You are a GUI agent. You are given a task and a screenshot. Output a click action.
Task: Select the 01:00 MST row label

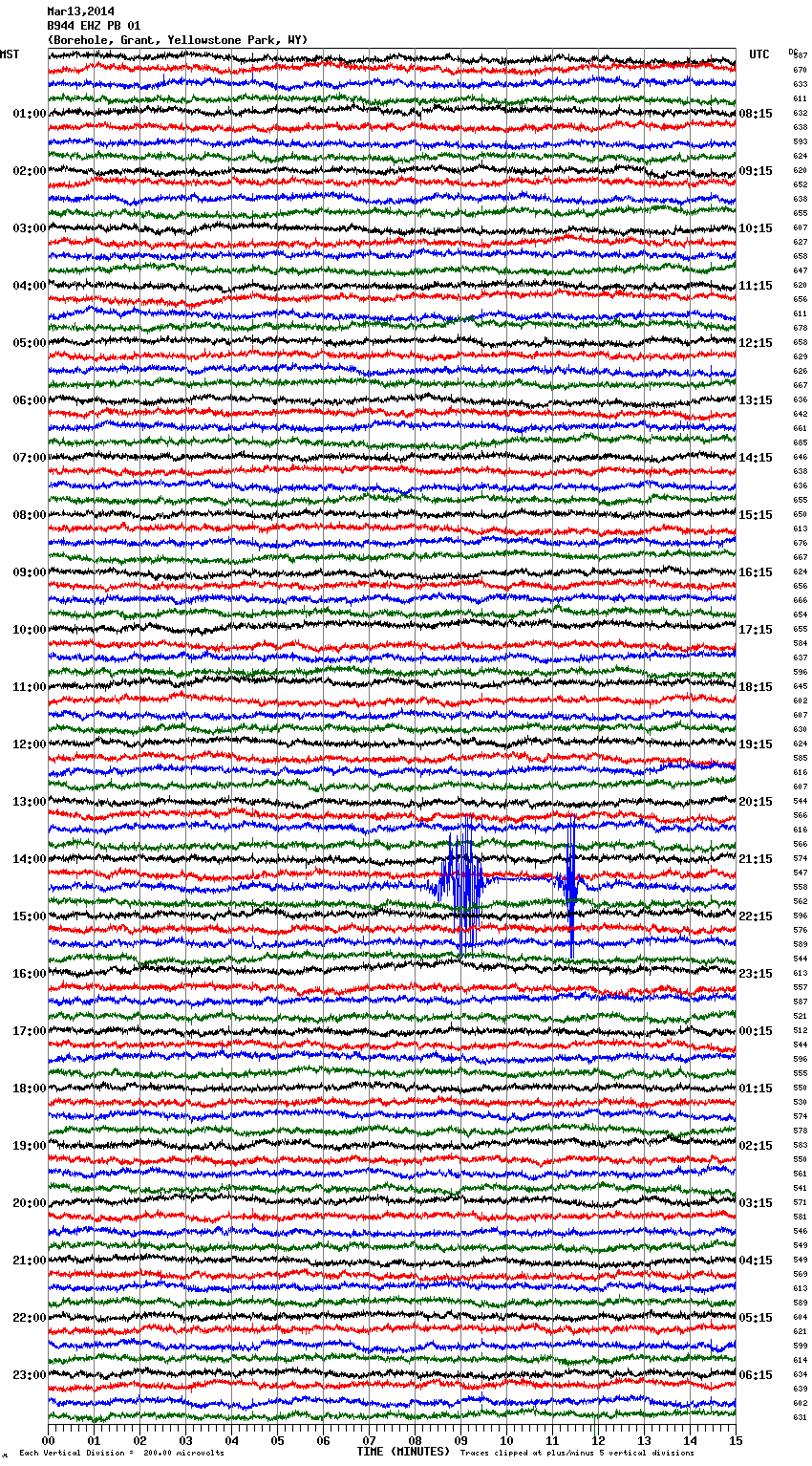click(x=29, y=114)
